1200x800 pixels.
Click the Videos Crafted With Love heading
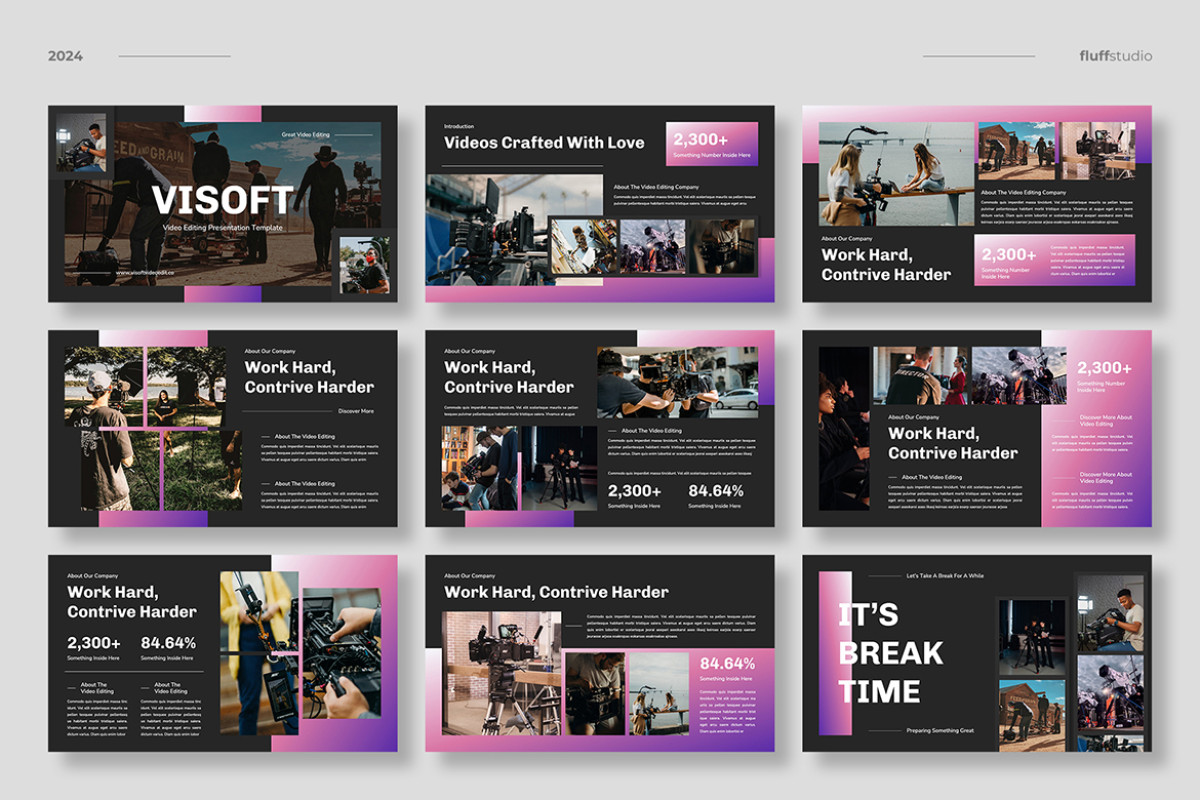tap(544, 143)
